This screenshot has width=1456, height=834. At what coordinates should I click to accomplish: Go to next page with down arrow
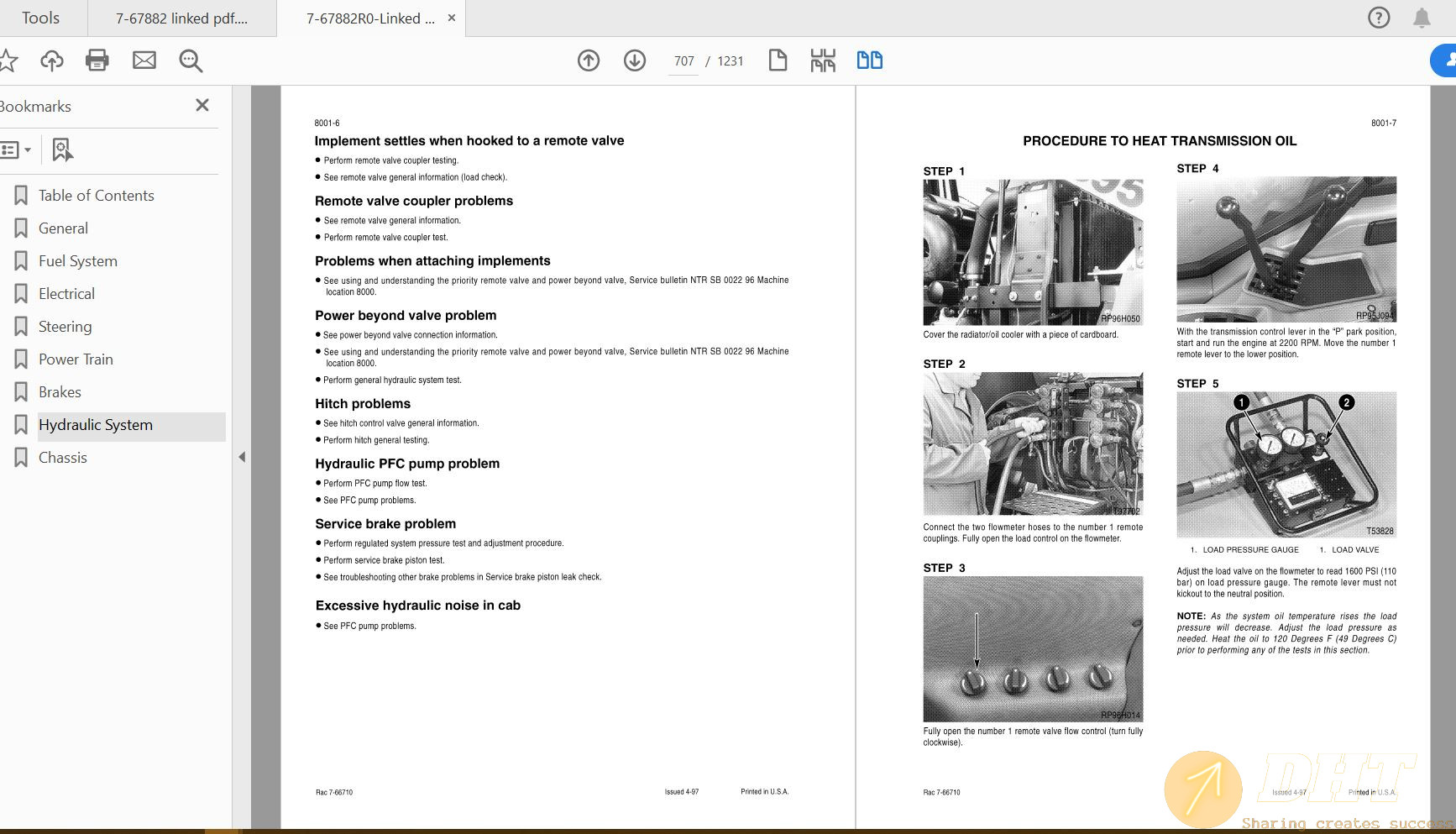pos(635,60)
